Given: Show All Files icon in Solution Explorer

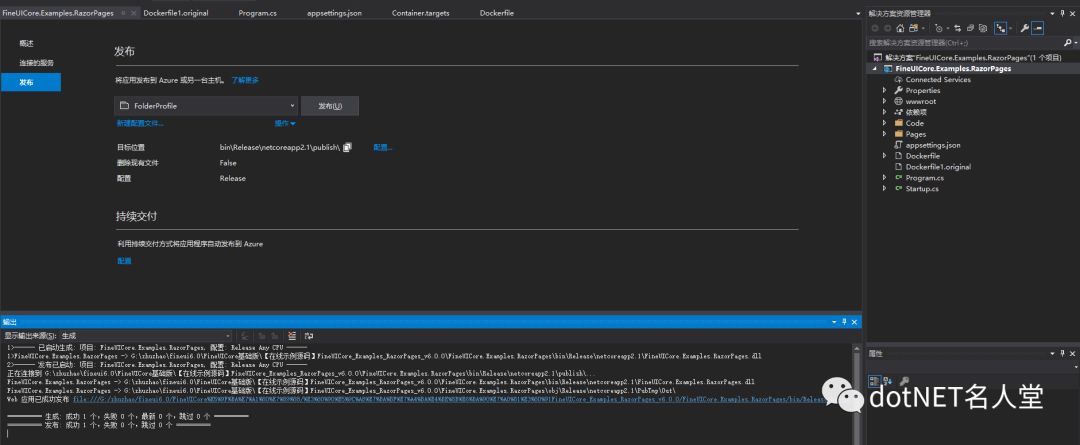Looking at the screenshot, I should 983,28.
